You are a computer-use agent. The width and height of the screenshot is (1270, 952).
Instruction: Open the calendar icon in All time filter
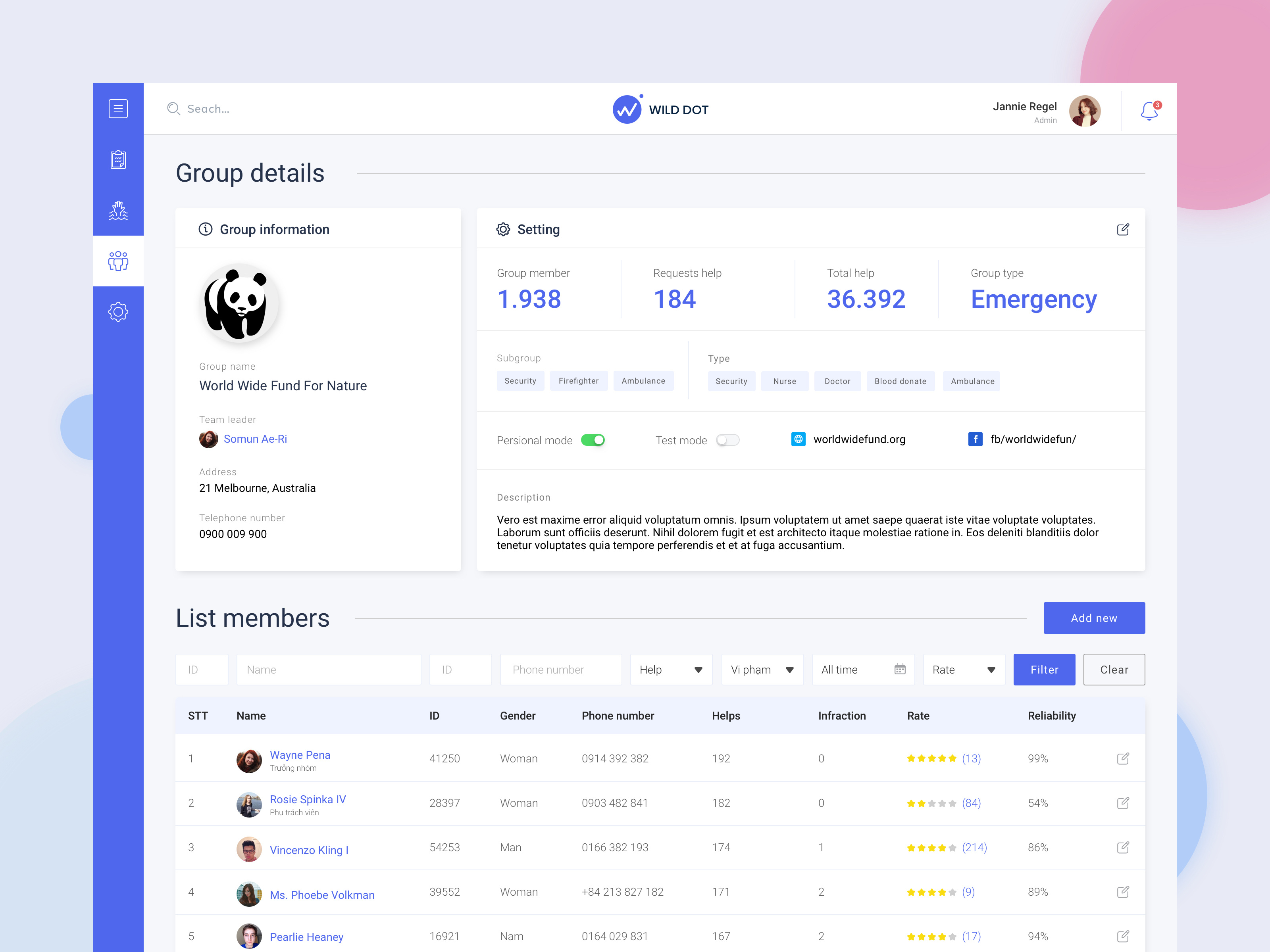(900, 669)
